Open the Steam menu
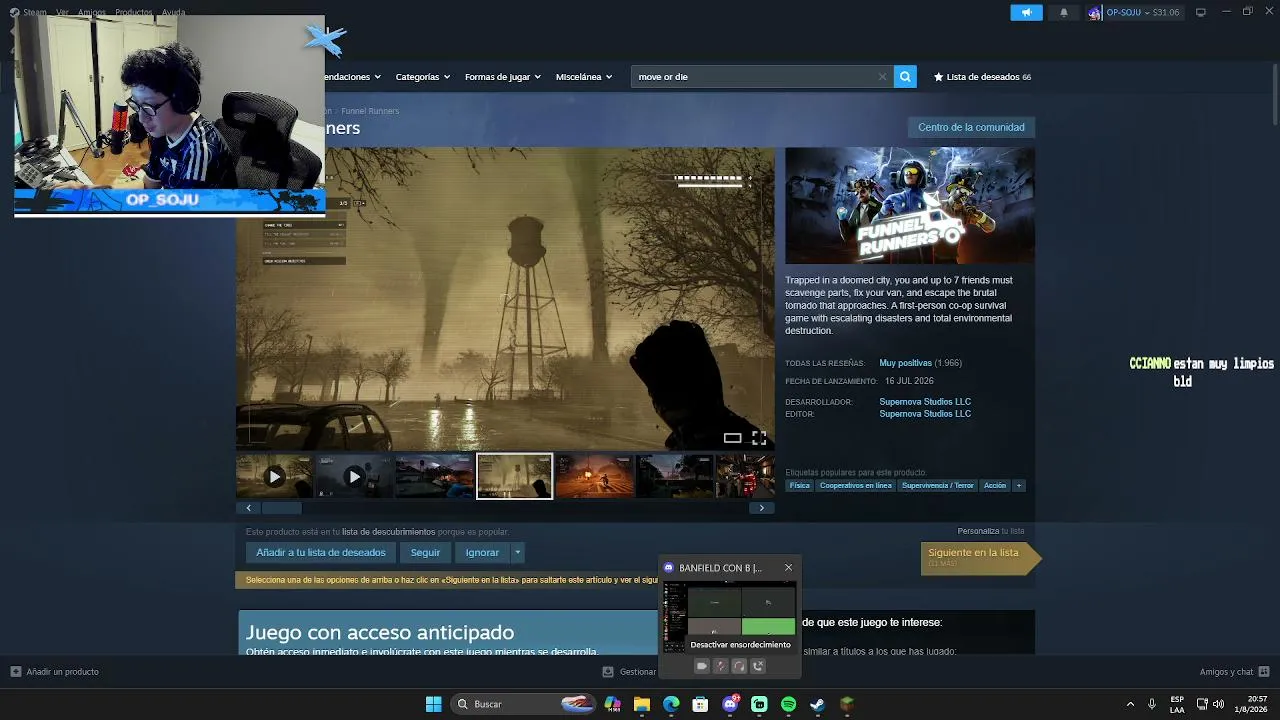Viewport: 1280px width, 720px height. tap(30, 12)
